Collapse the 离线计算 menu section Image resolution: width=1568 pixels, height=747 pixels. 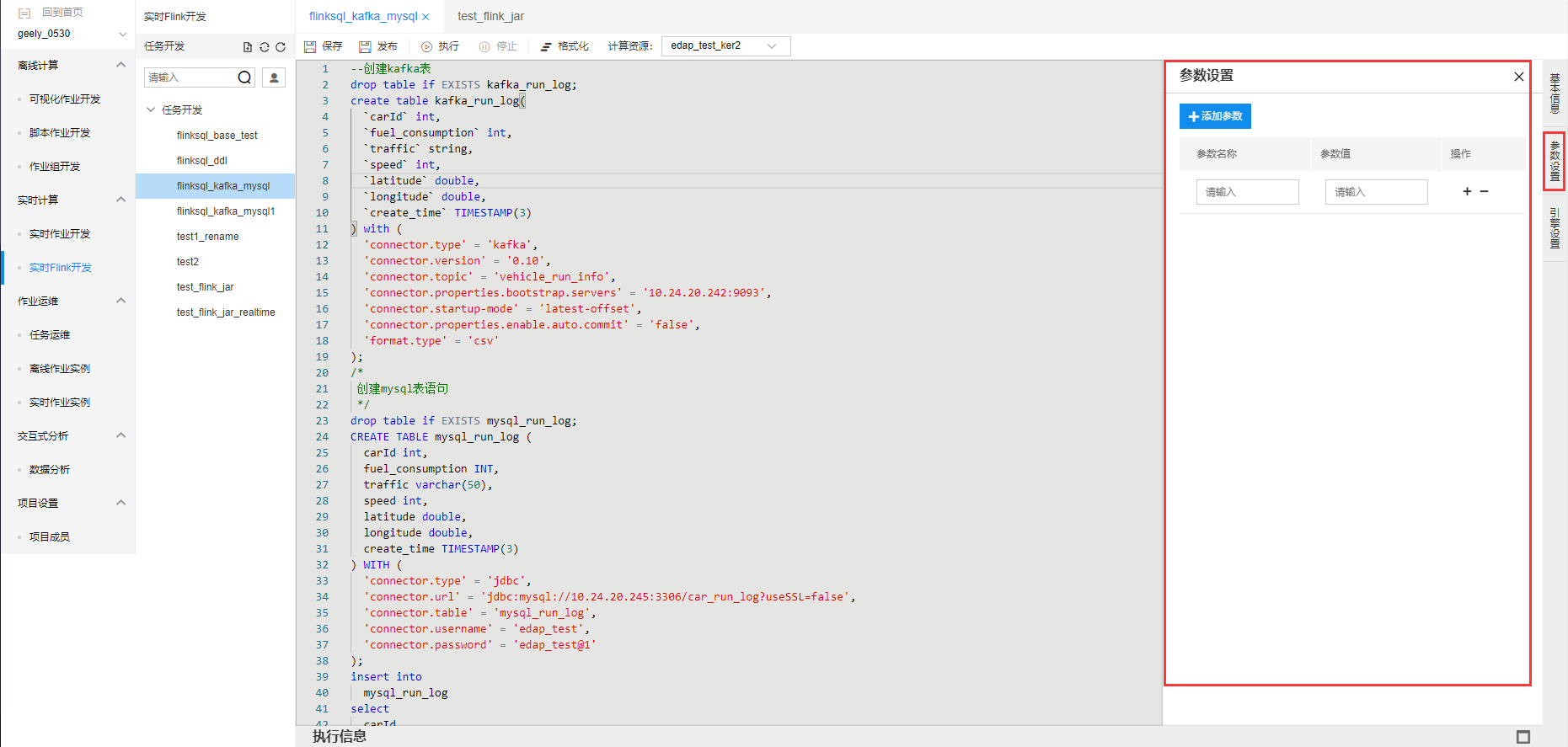(x=120, y=65)
